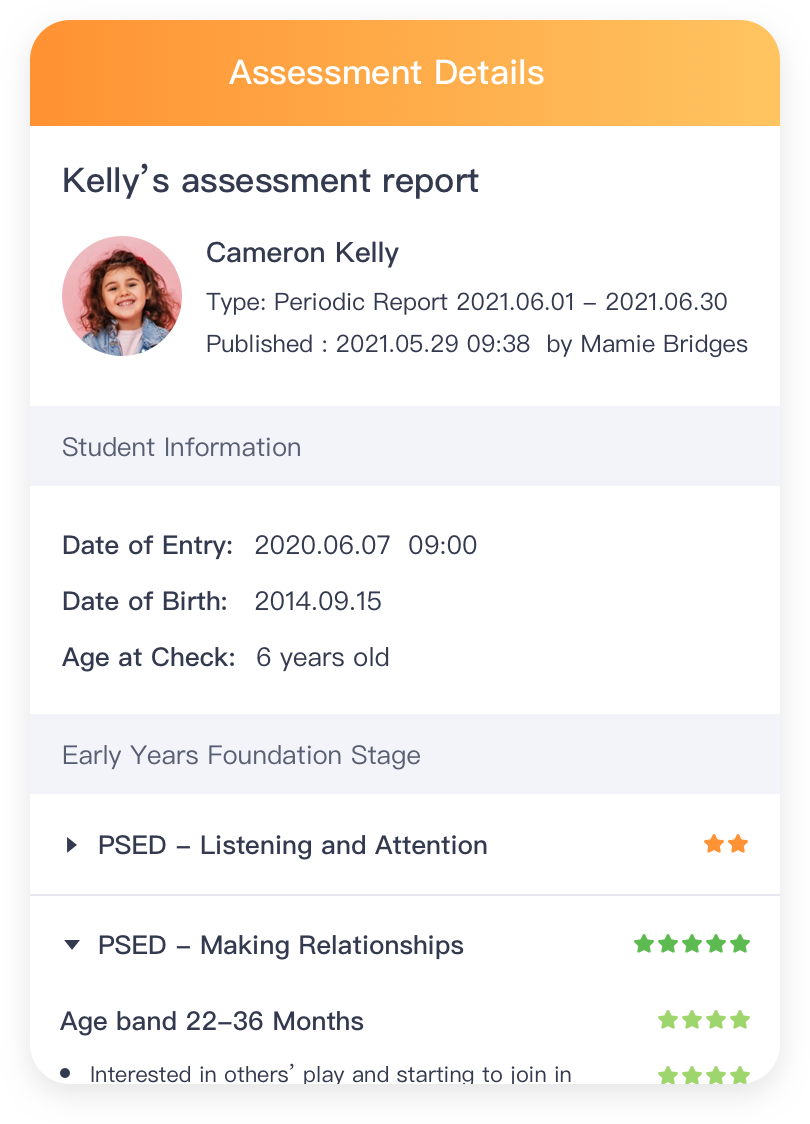Click Cameron Kelly's profile photo
The width and height of the screenshot is (810, 1124).
pos(122,296)
